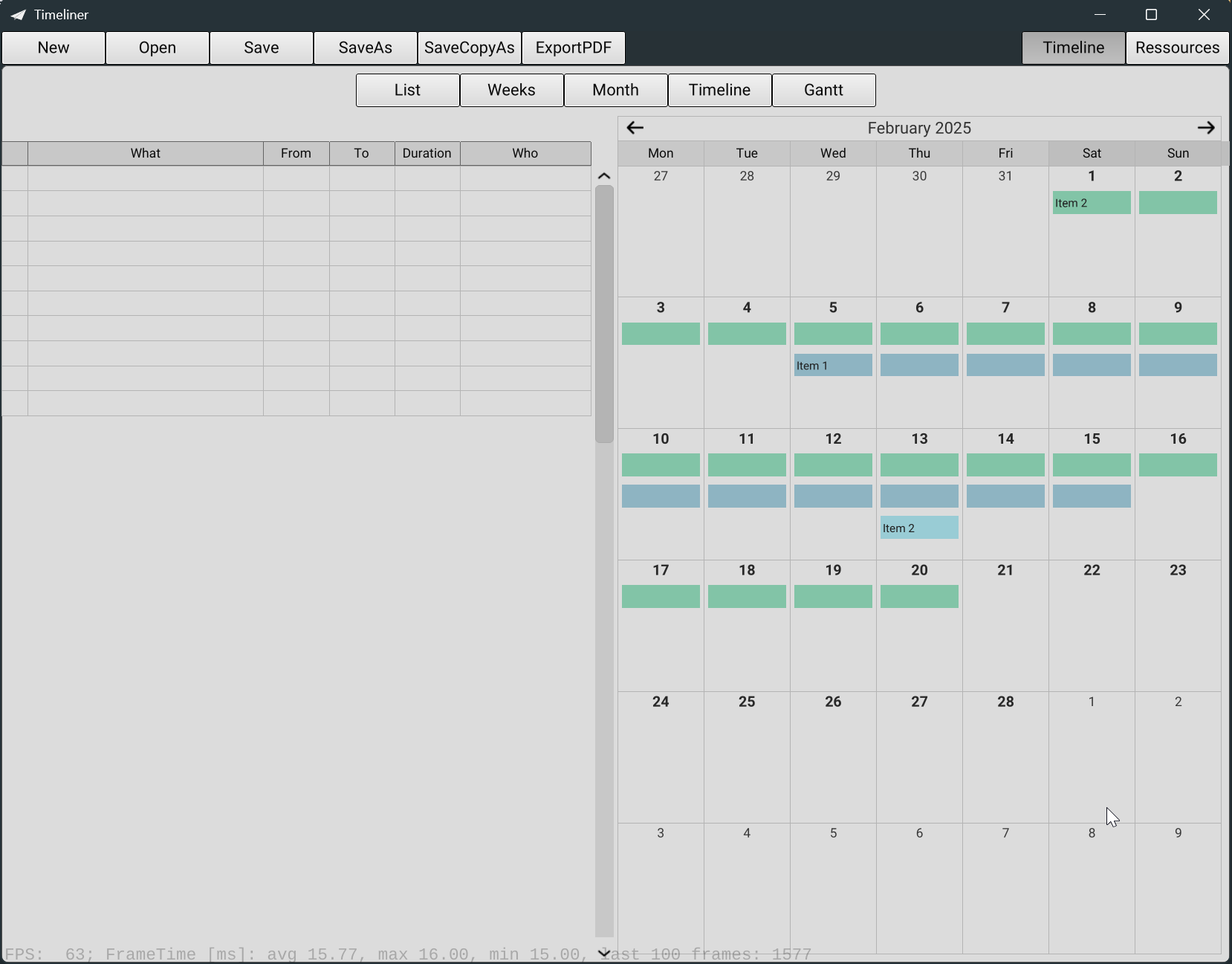Click the scroll up chevron in the list
Viewport: 1232px width, 964px height.
[x=604, y=176]
